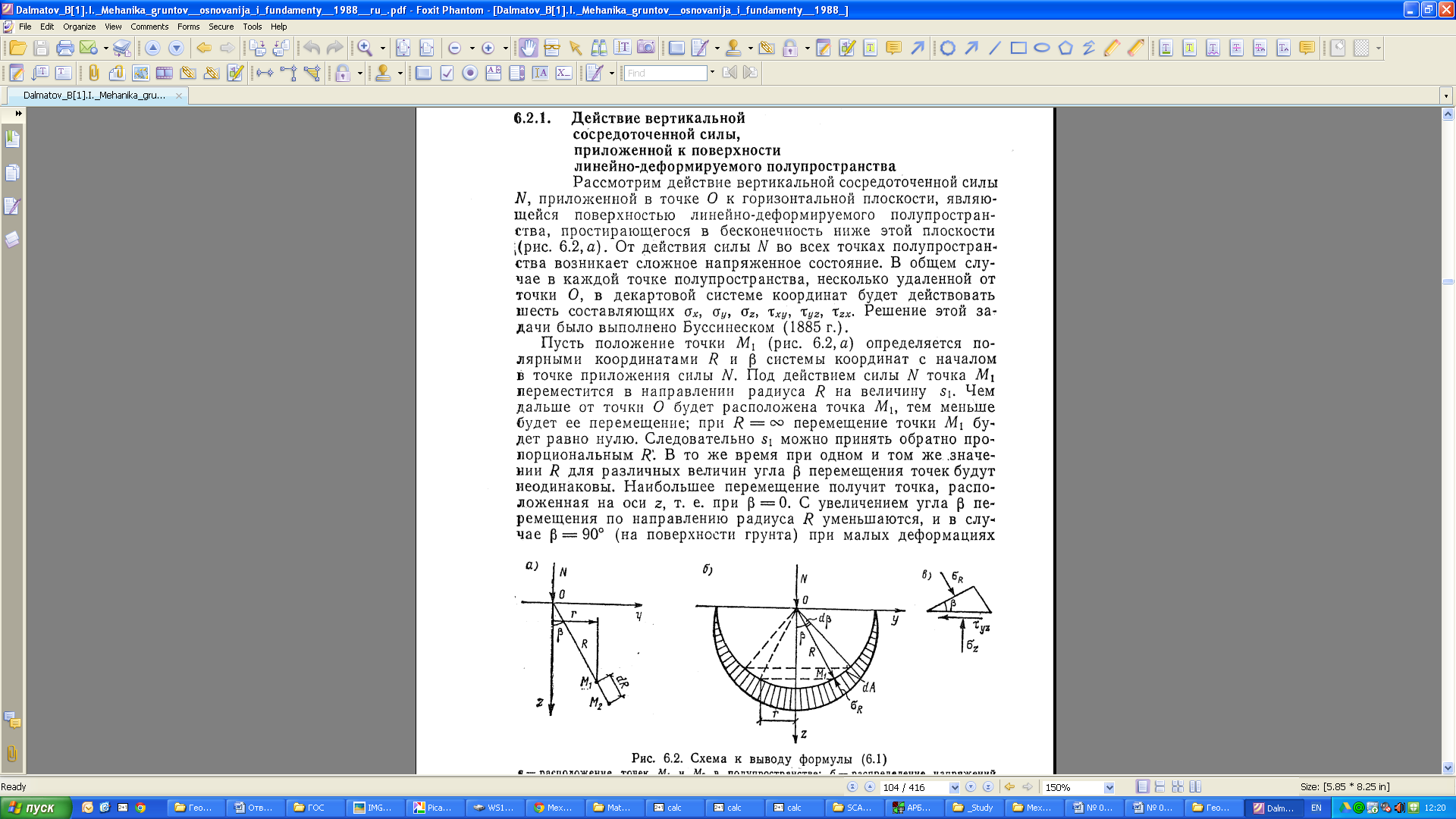Select the Pencil drawing tool
Screen dimensions: 1456x819
pos(1112,49)
